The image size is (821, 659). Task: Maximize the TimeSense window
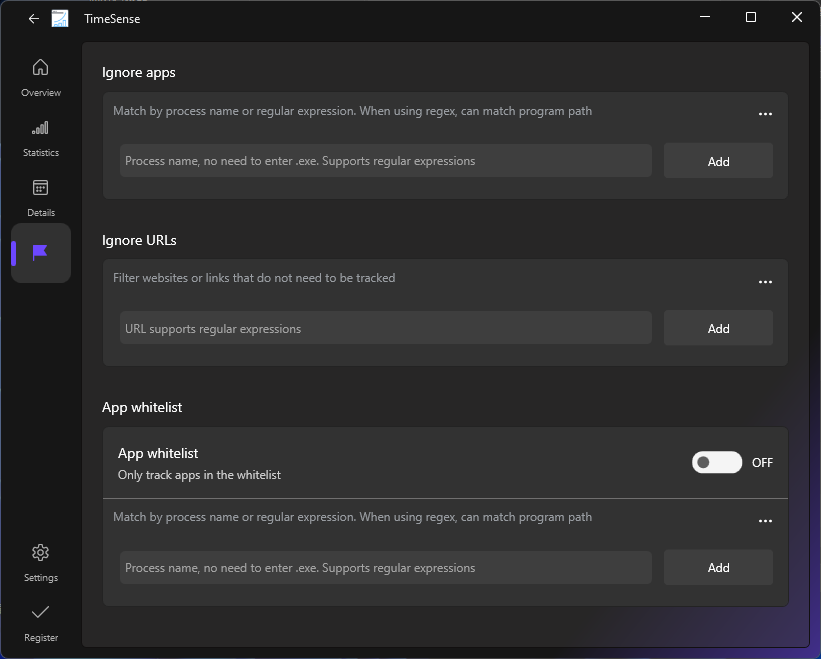coord(751,17)
